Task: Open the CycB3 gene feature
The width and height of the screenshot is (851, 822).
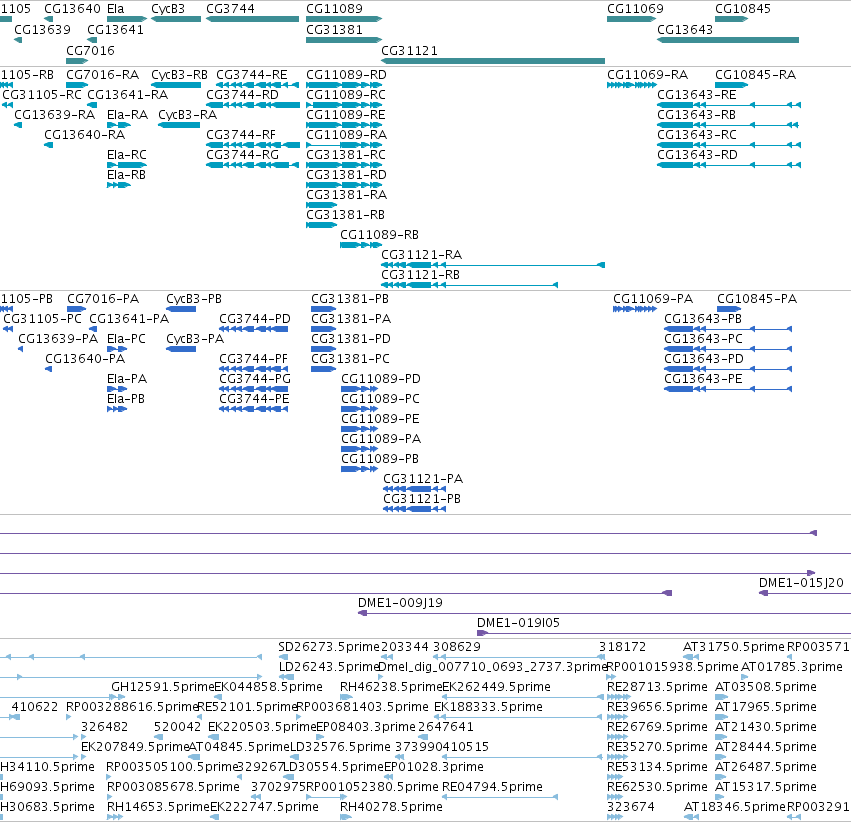Action: click(176, 19)
